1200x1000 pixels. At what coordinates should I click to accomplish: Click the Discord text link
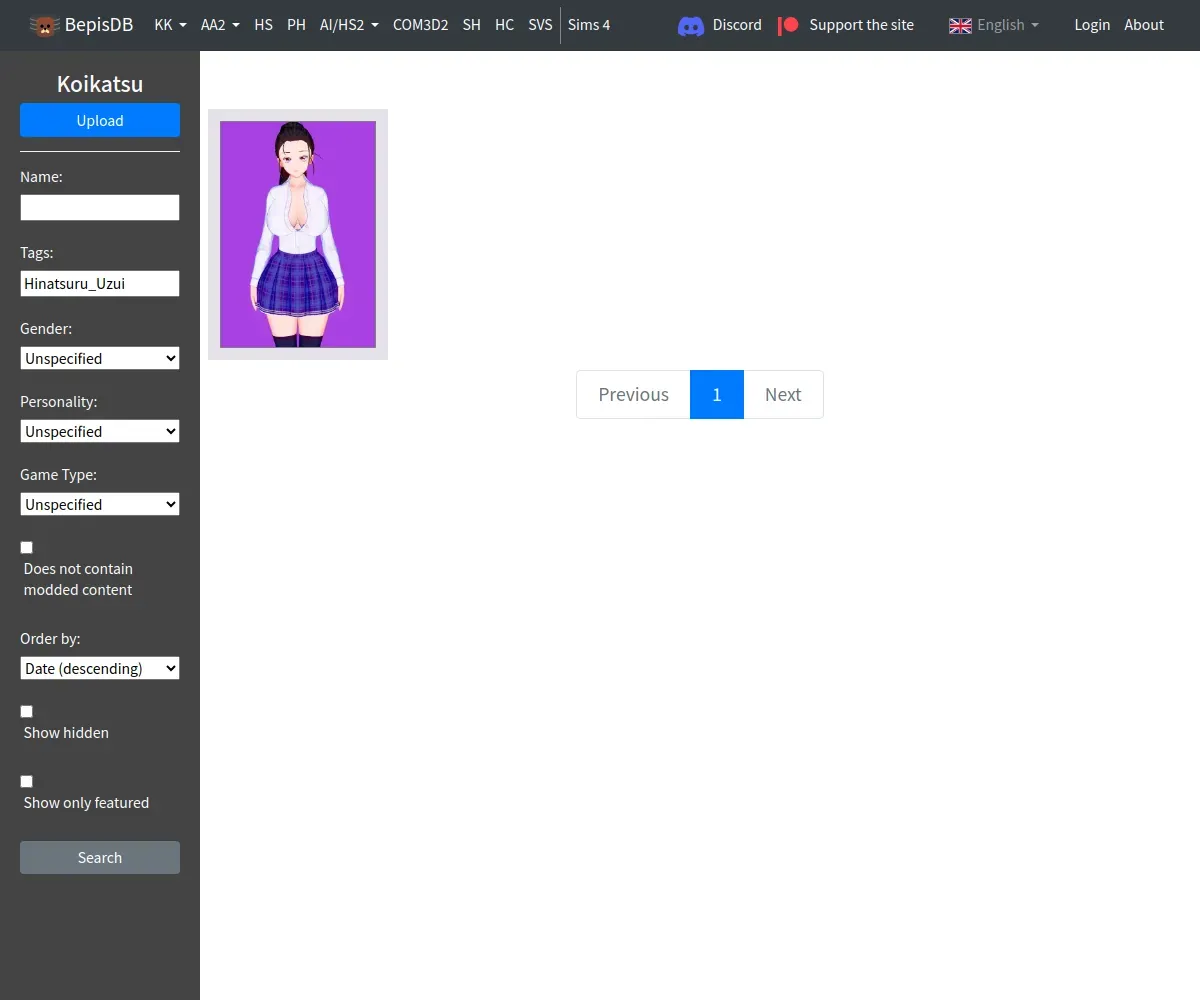pyautogui.click(x=737, y=25)
